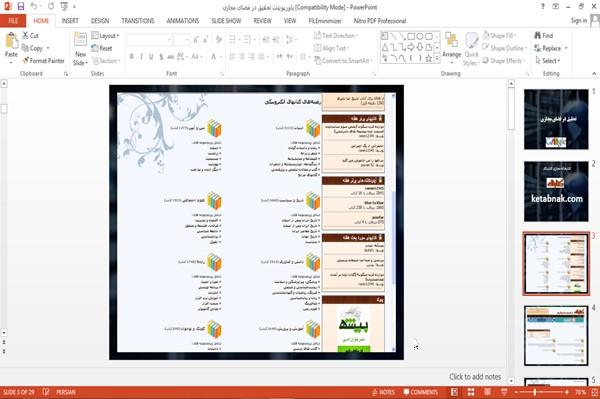Open the Nitro PDF Professional tab

click(380, 21)
